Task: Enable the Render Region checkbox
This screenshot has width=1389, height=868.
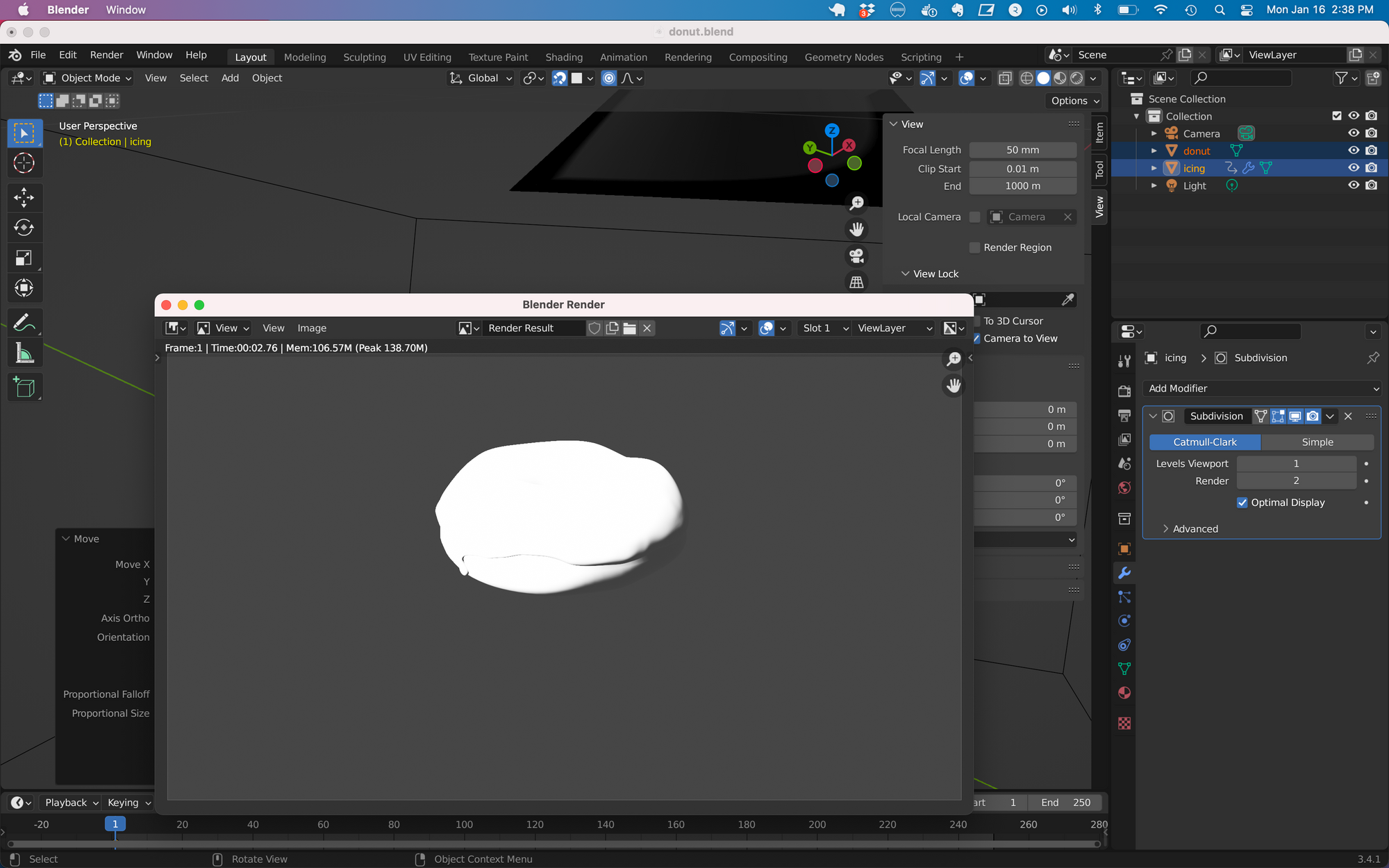Action: (x=975, y=248)
